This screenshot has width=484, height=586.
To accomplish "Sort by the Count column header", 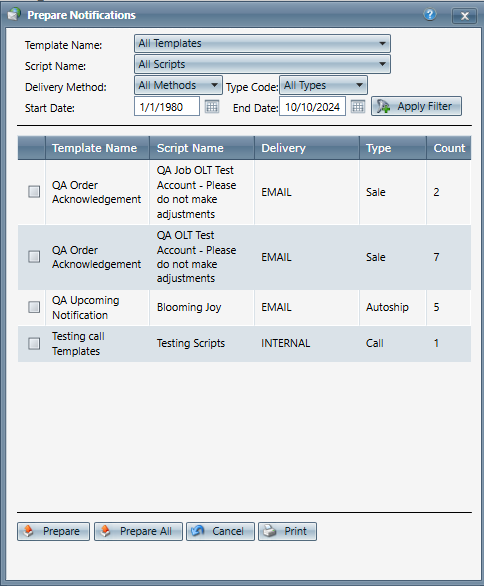I will pos(449,148).
